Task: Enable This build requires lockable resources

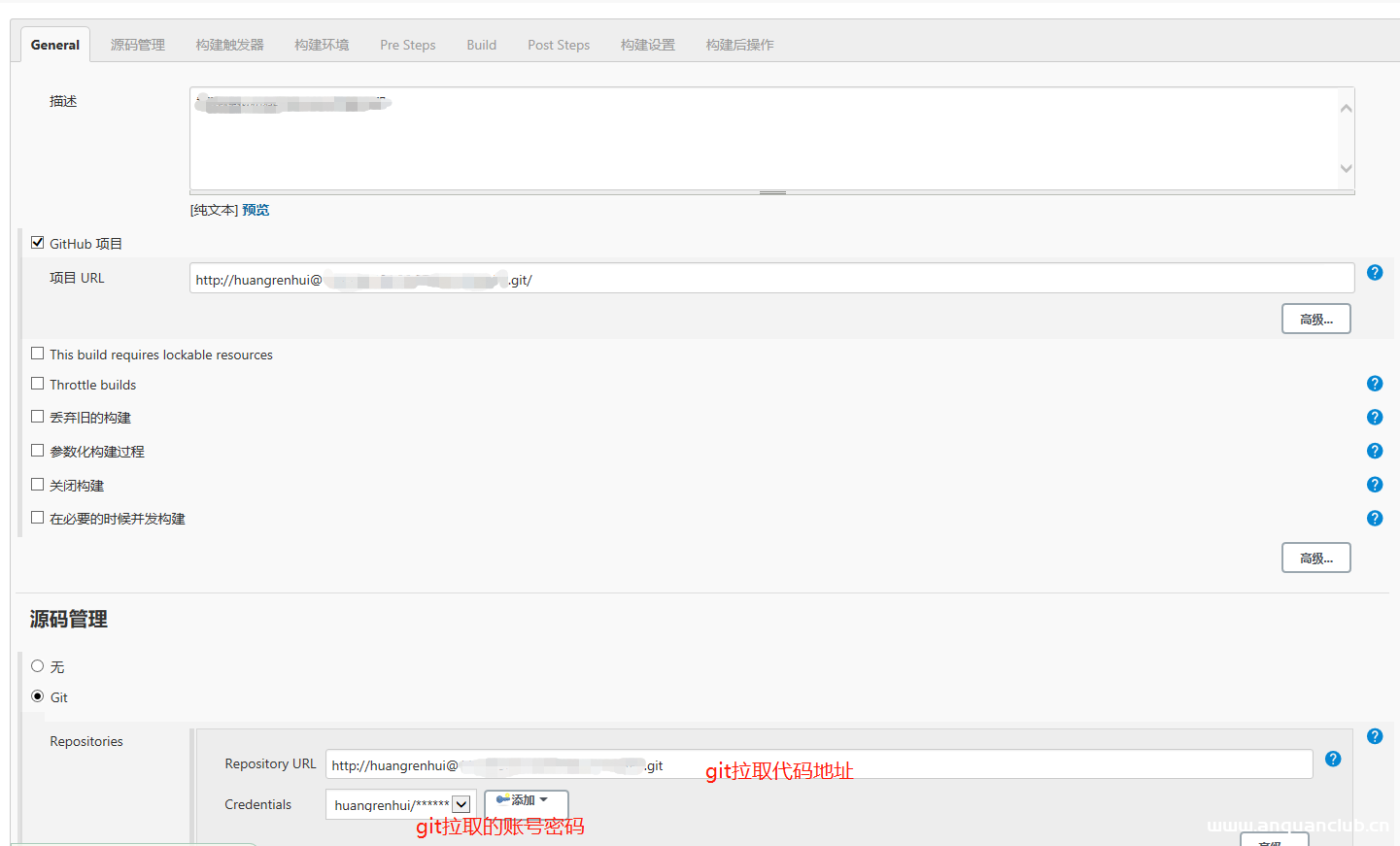Action: [38, 354]
